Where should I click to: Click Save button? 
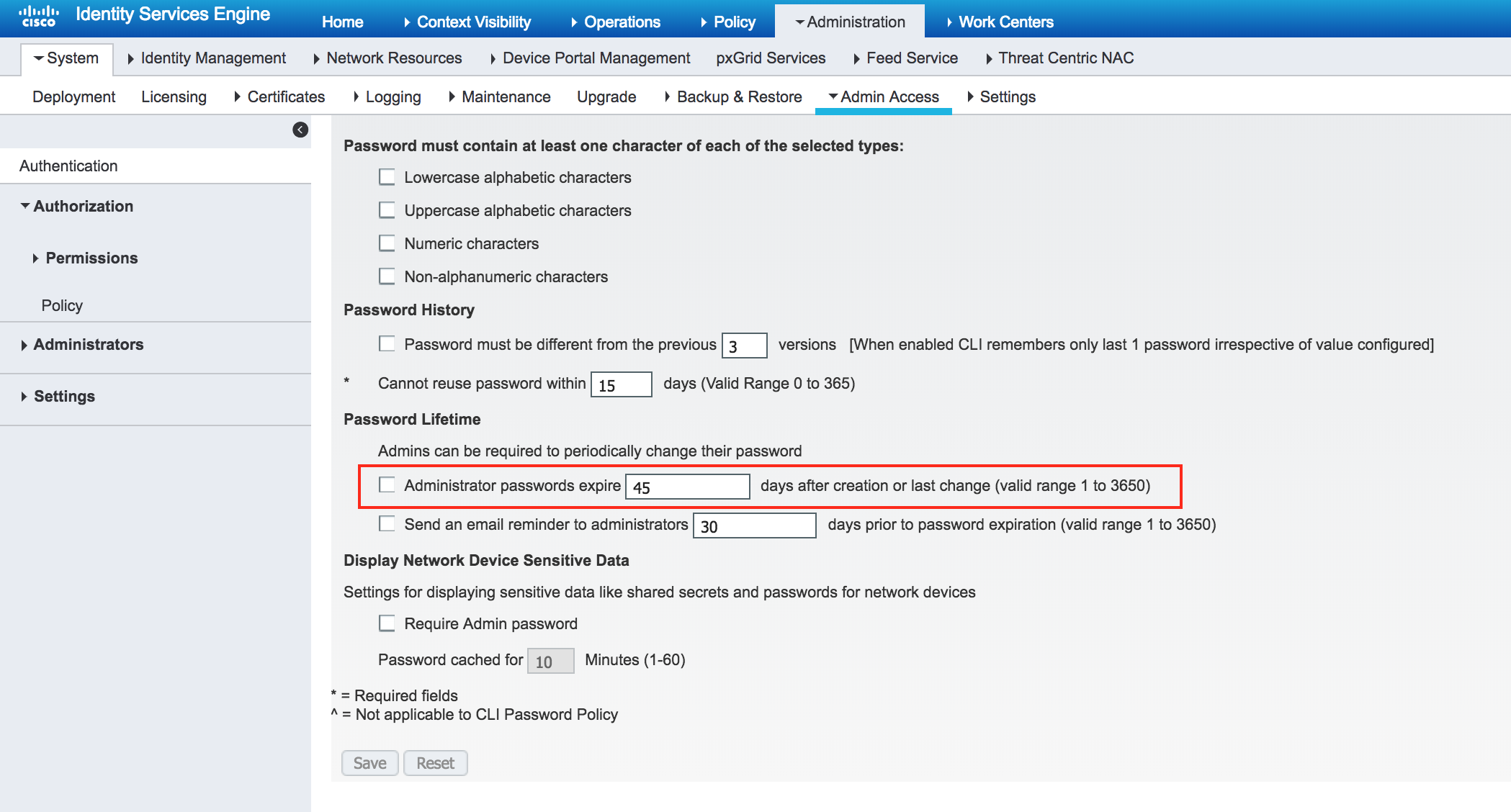(x=371, y=761)
